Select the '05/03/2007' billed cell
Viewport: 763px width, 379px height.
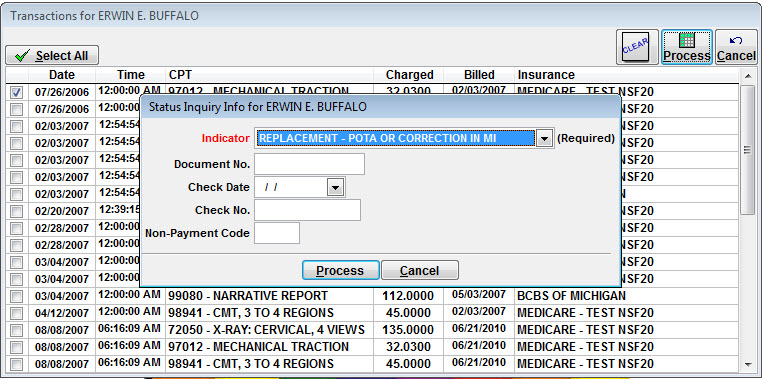(x=479, y=295)
